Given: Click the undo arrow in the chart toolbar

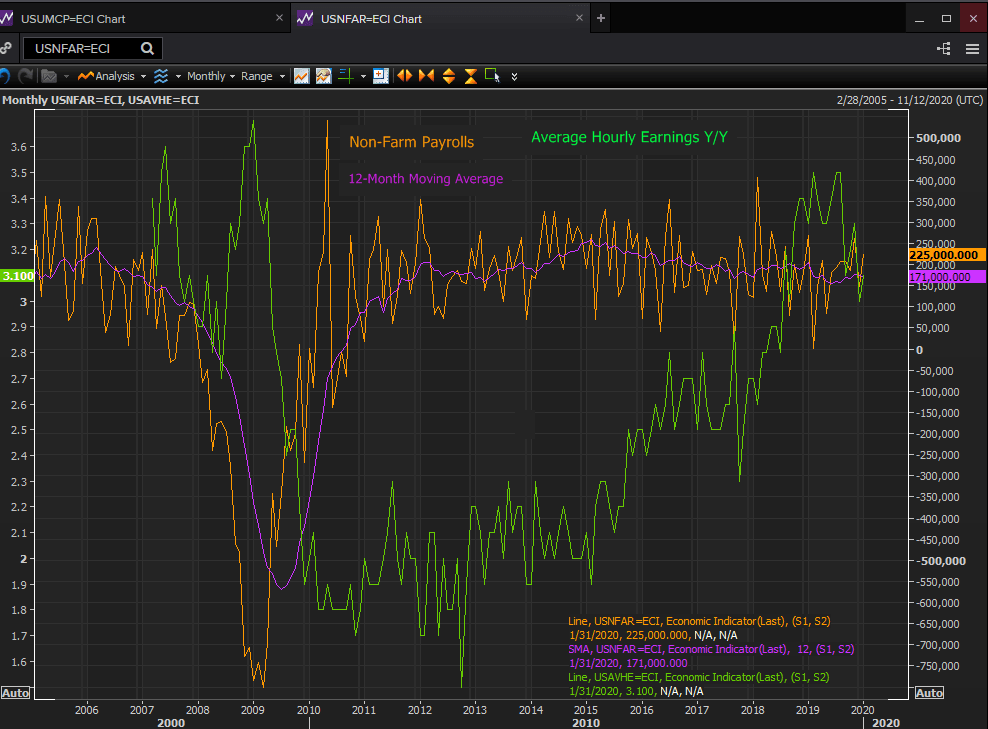Looking at the screenshot, I should tap(4, 76).
